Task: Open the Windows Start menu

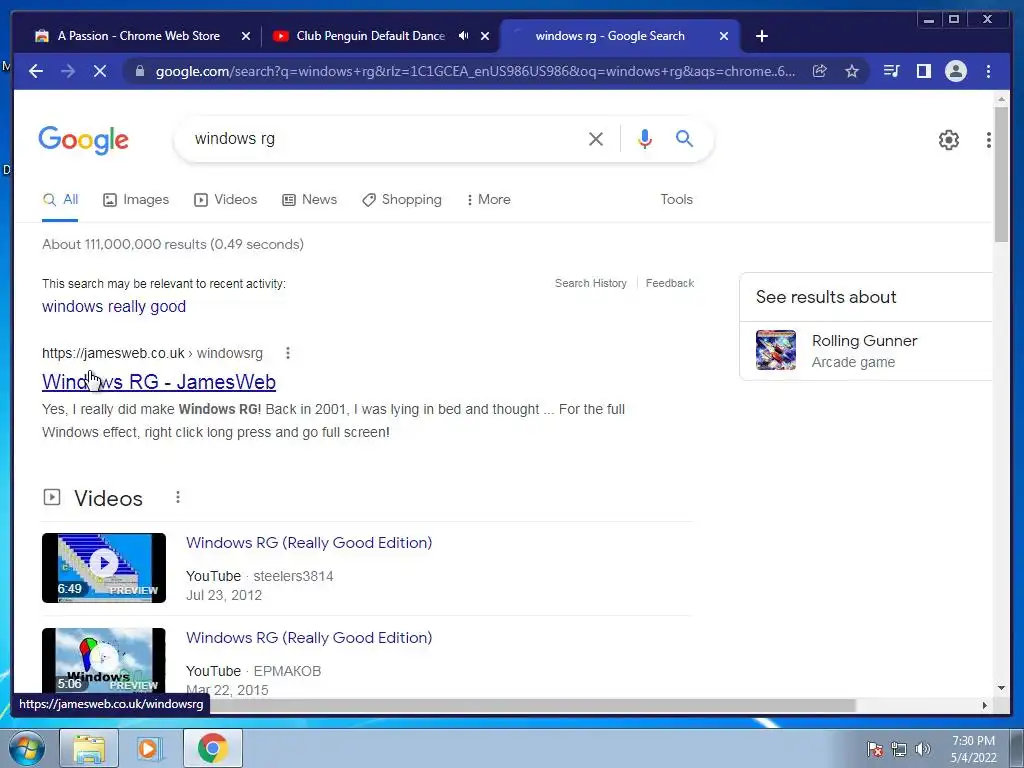Action: [x=27, y=748]
